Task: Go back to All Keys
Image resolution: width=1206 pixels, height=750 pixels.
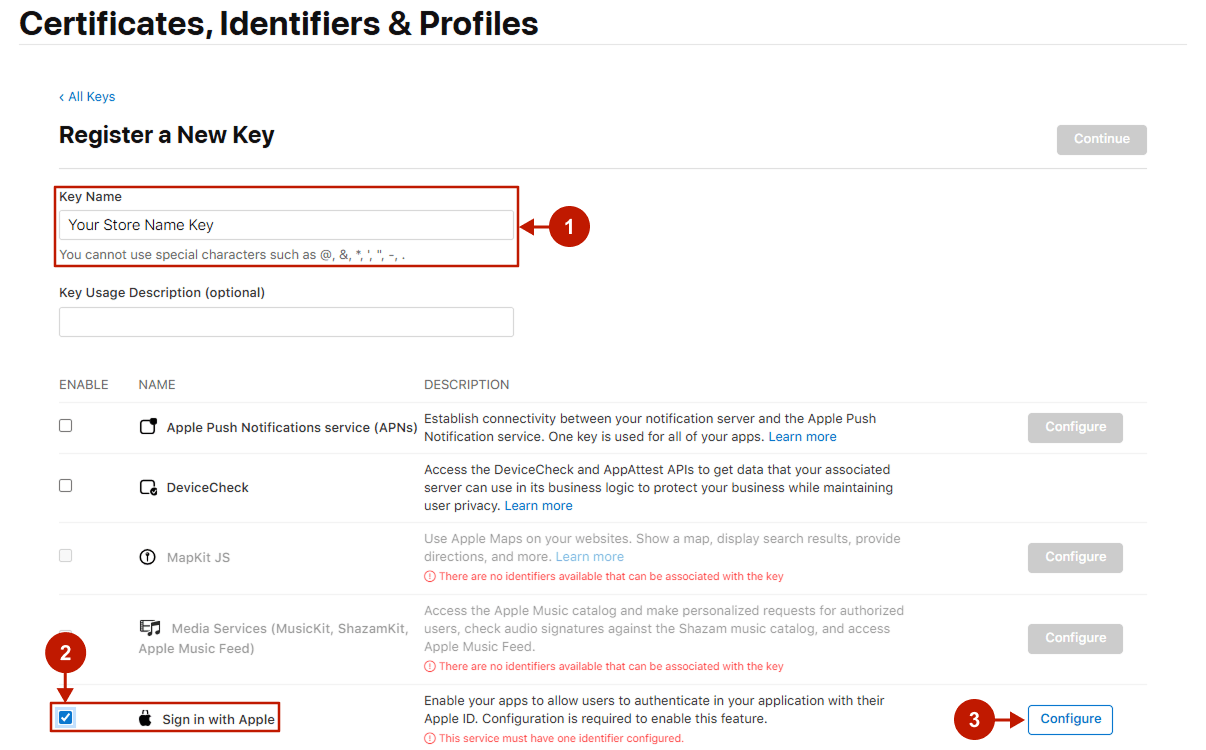Action: coord(87,97)
